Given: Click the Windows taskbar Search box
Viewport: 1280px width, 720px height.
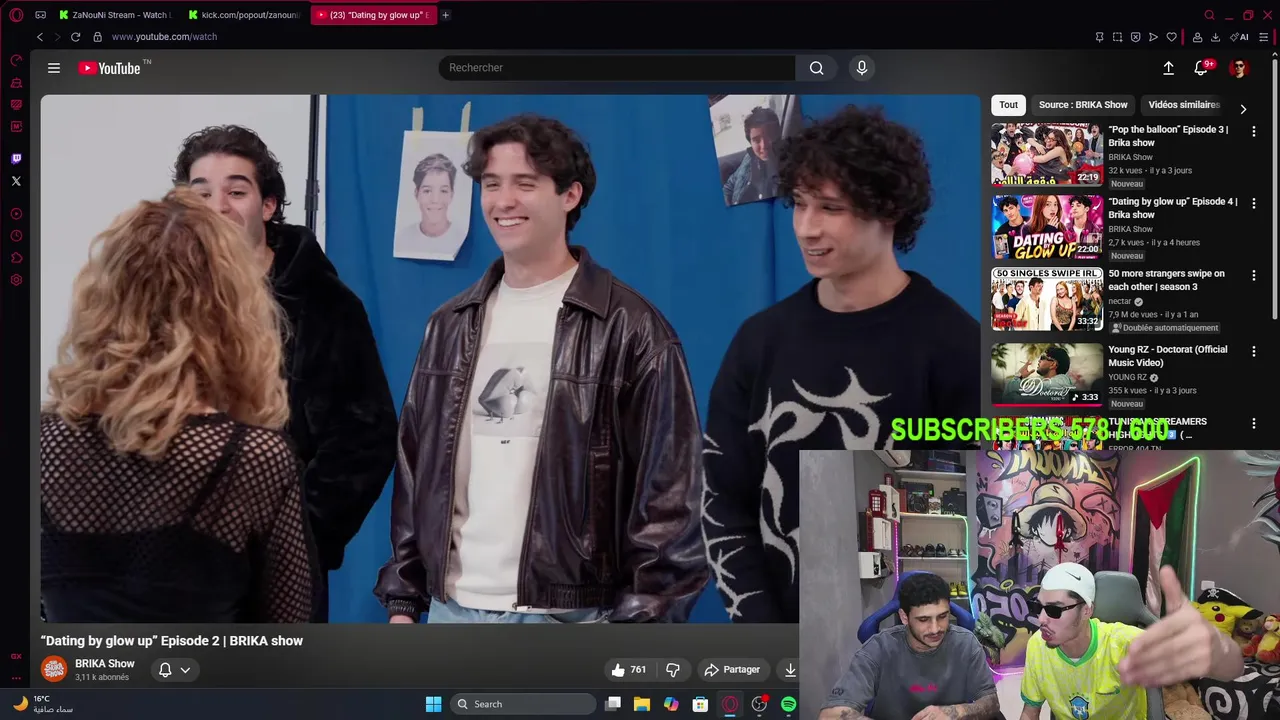Looking at the screenshot, I should tap(524, 704).
